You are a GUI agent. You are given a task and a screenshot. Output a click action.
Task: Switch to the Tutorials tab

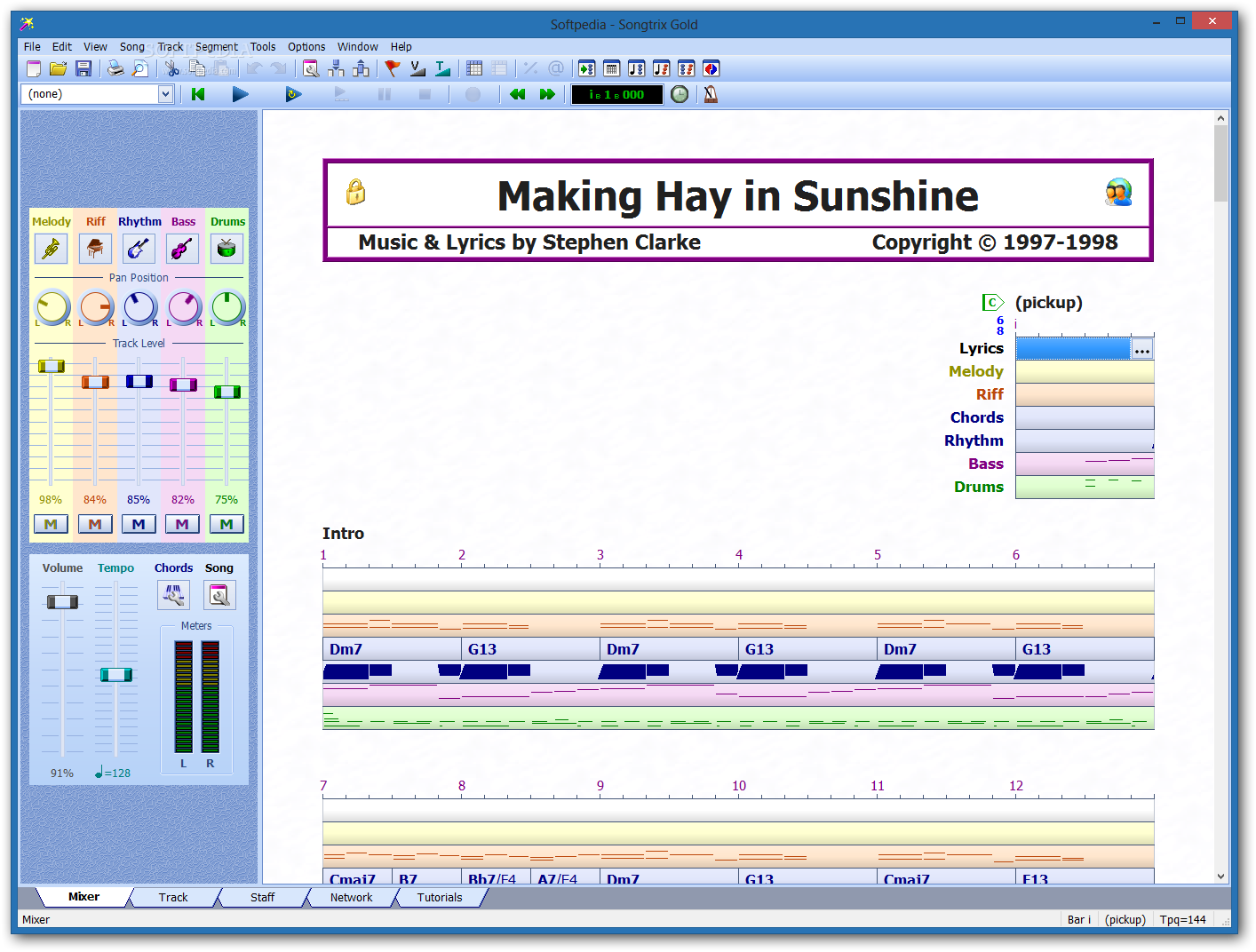[x=440, y=897]
